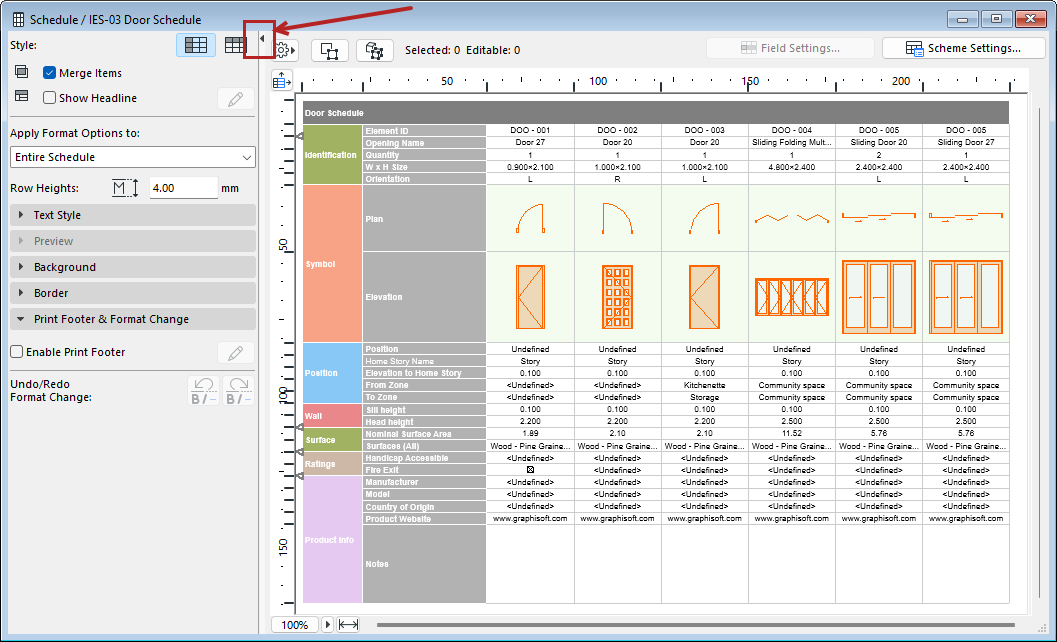Viewport: 1057px width, 642px height.
Task: Enable the Show Headline checkbox
Action: point(50,98)
